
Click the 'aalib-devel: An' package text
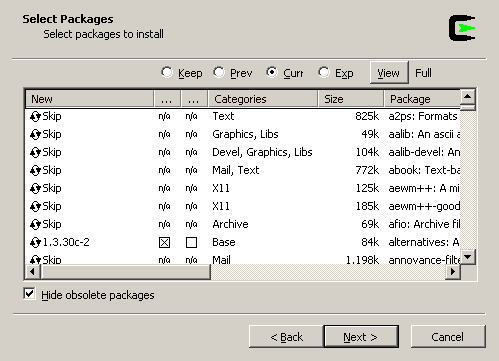424,152
